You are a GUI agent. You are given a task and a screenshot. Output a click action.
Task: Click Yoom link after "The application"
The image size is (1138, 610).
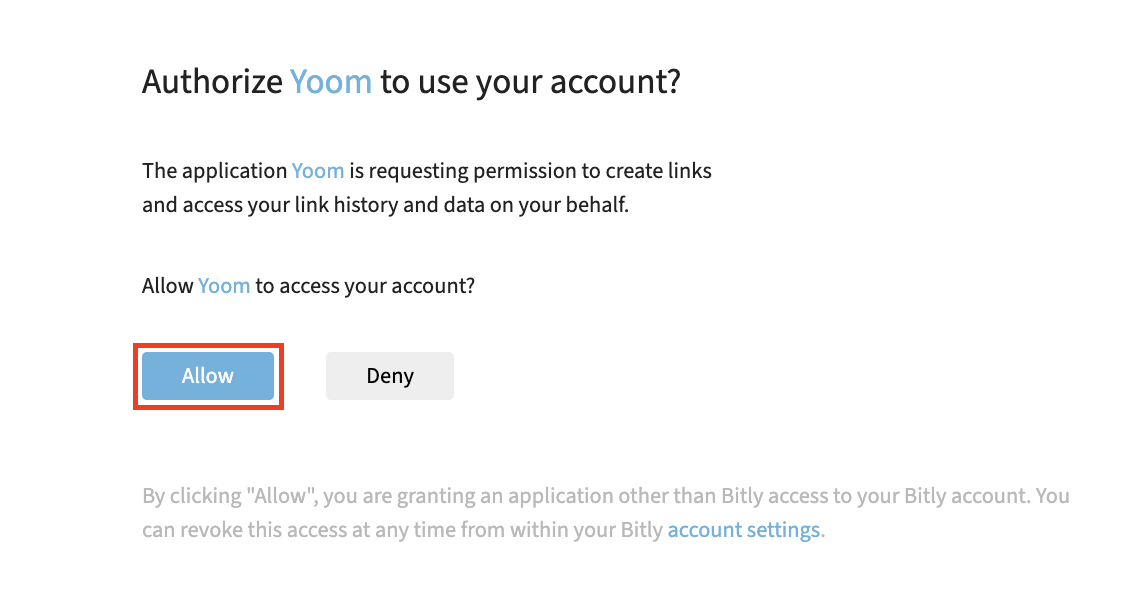click(x=318, y=171)
